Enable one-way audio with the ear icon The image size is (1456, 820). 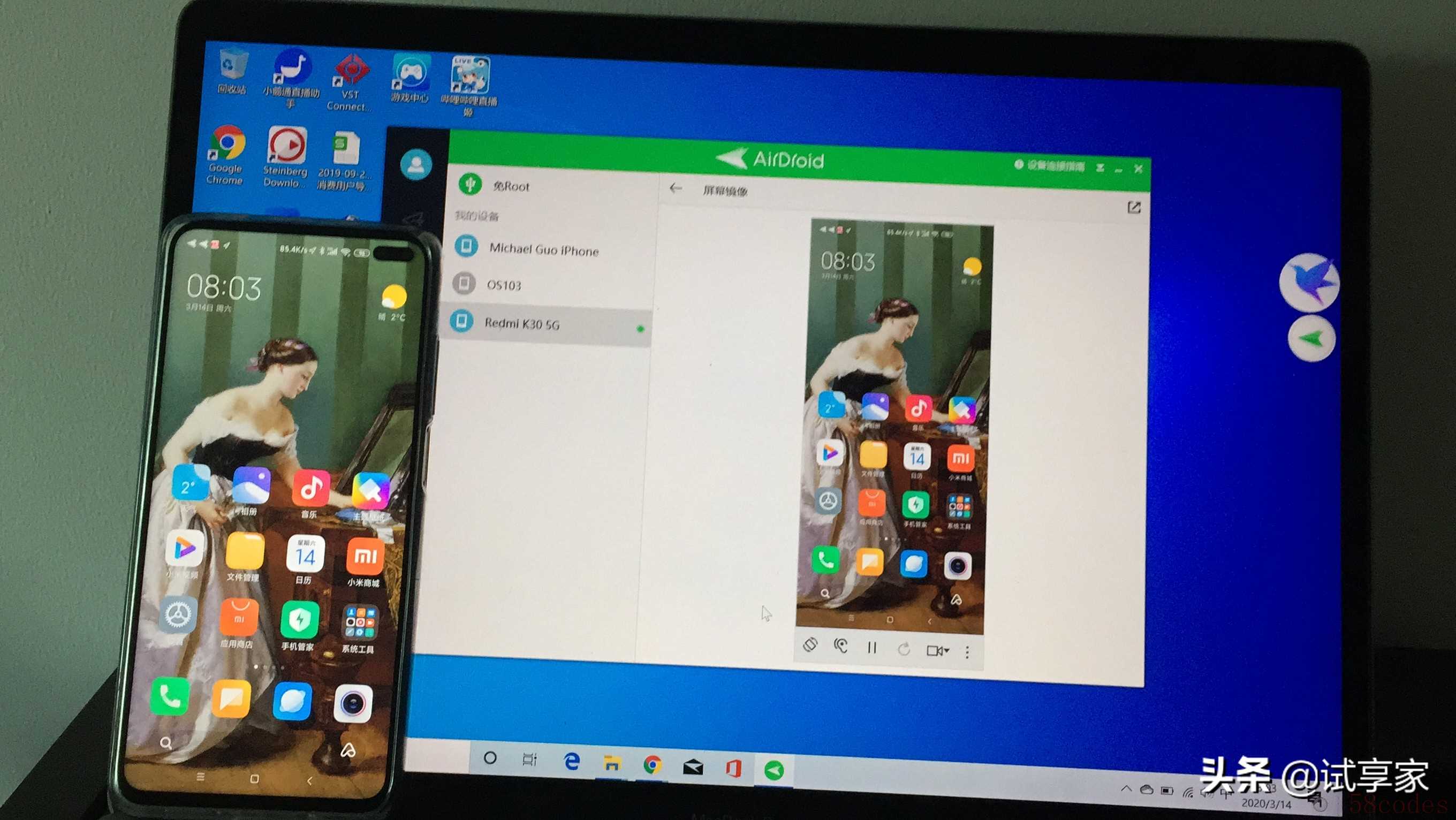click(x=840, y=646)
